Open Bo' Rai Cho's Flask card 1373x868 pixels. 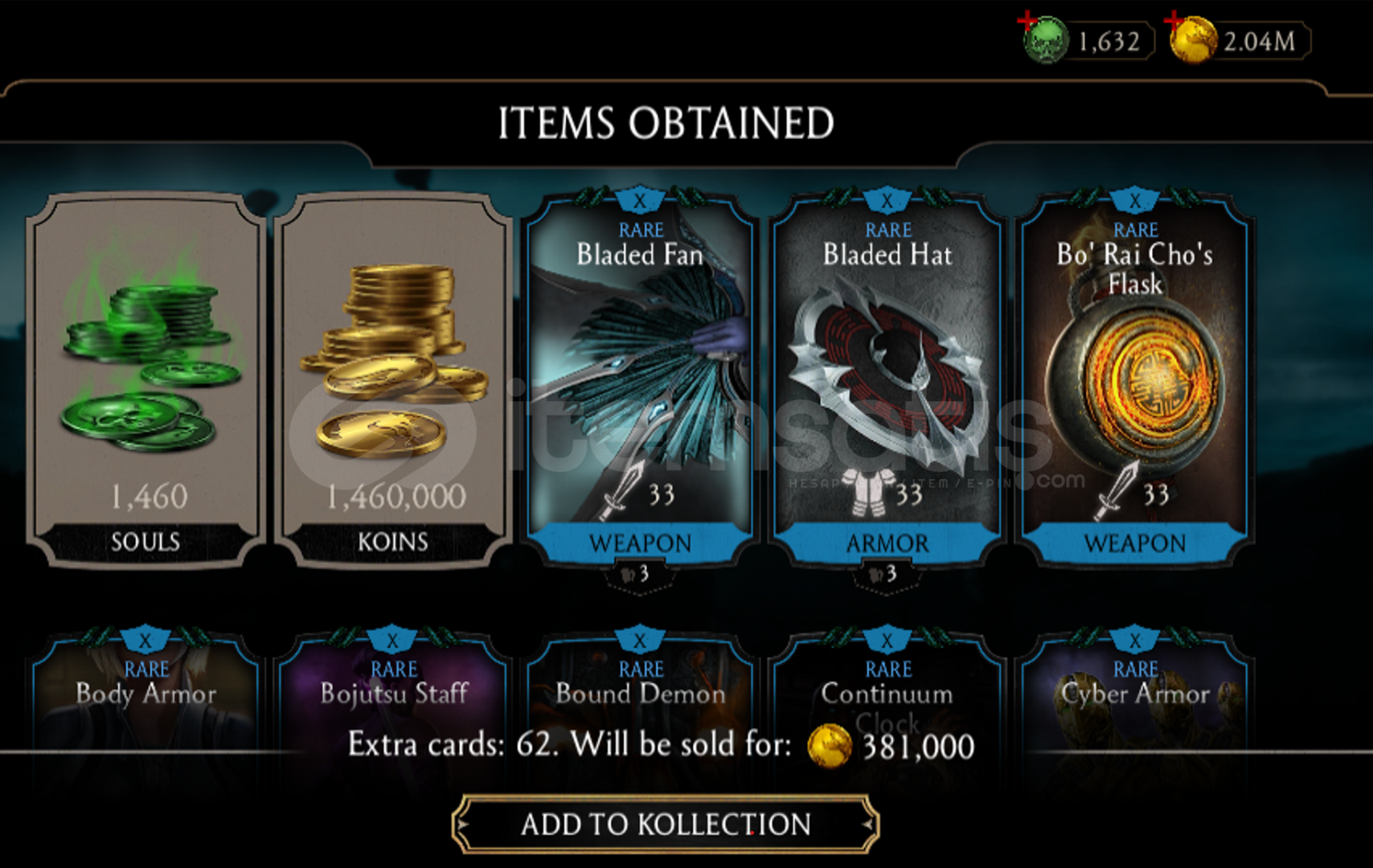coord(1135,378)
